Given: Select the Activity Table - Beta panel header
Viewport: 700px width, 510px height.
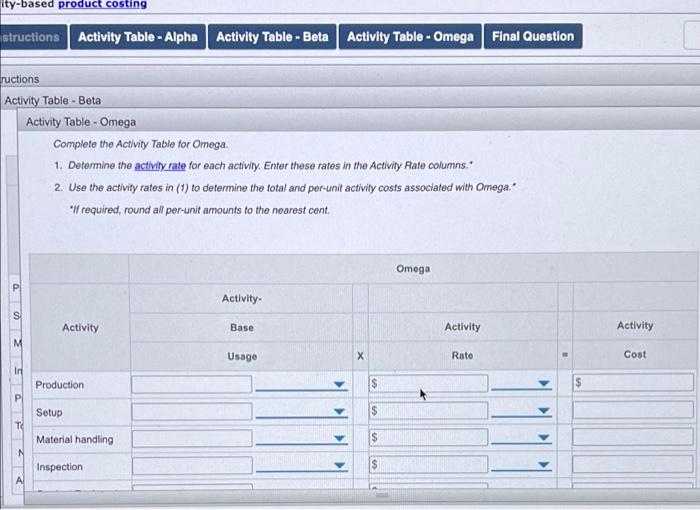Looking at the screenshot, I should pyautogui.click(x=350, y=100).
